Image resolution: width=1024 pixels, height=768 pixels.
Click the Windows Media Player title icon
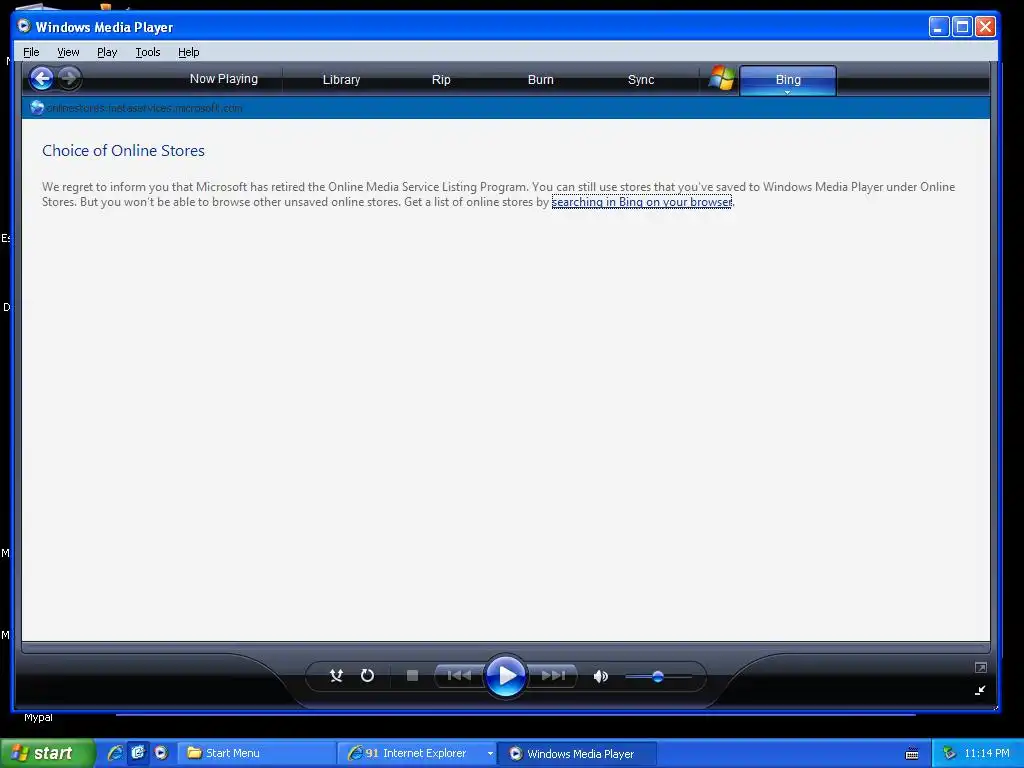(x=24, y=26)
